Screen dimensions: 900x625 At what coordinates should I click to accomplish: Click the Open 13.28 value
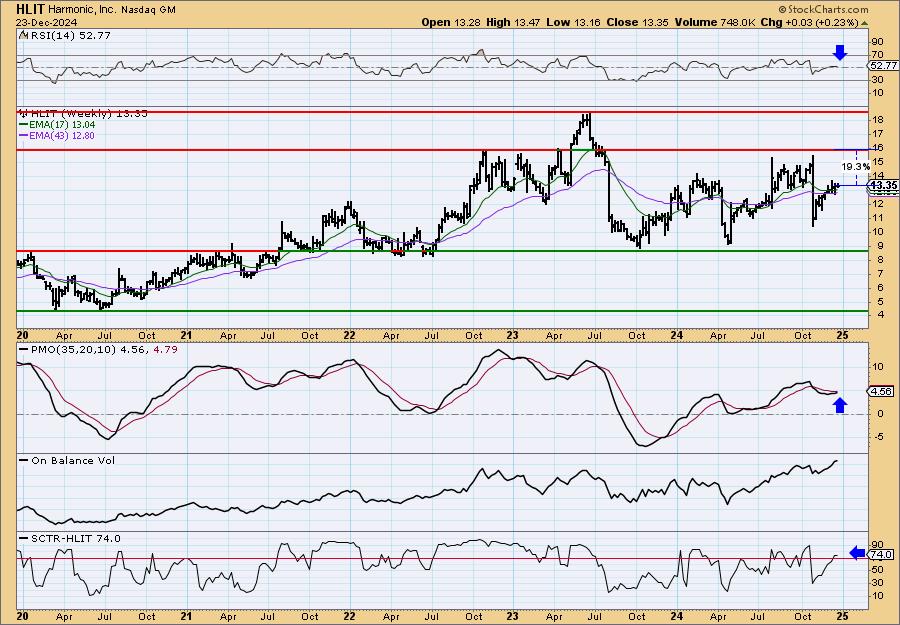(452, 22)
